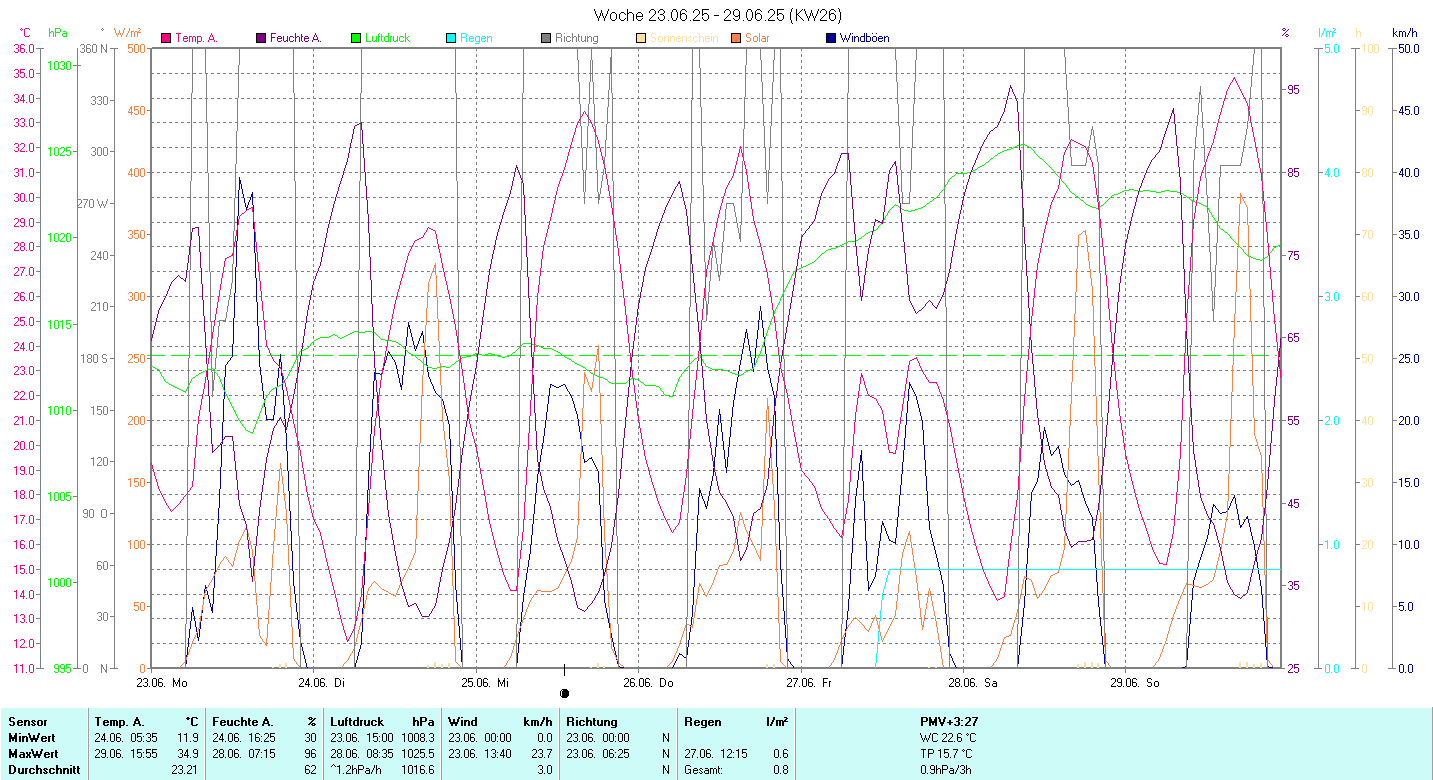The image size is (1433, 780).
Task: Click the dark blue Windböen legend swatch
Action: [831, 38]
